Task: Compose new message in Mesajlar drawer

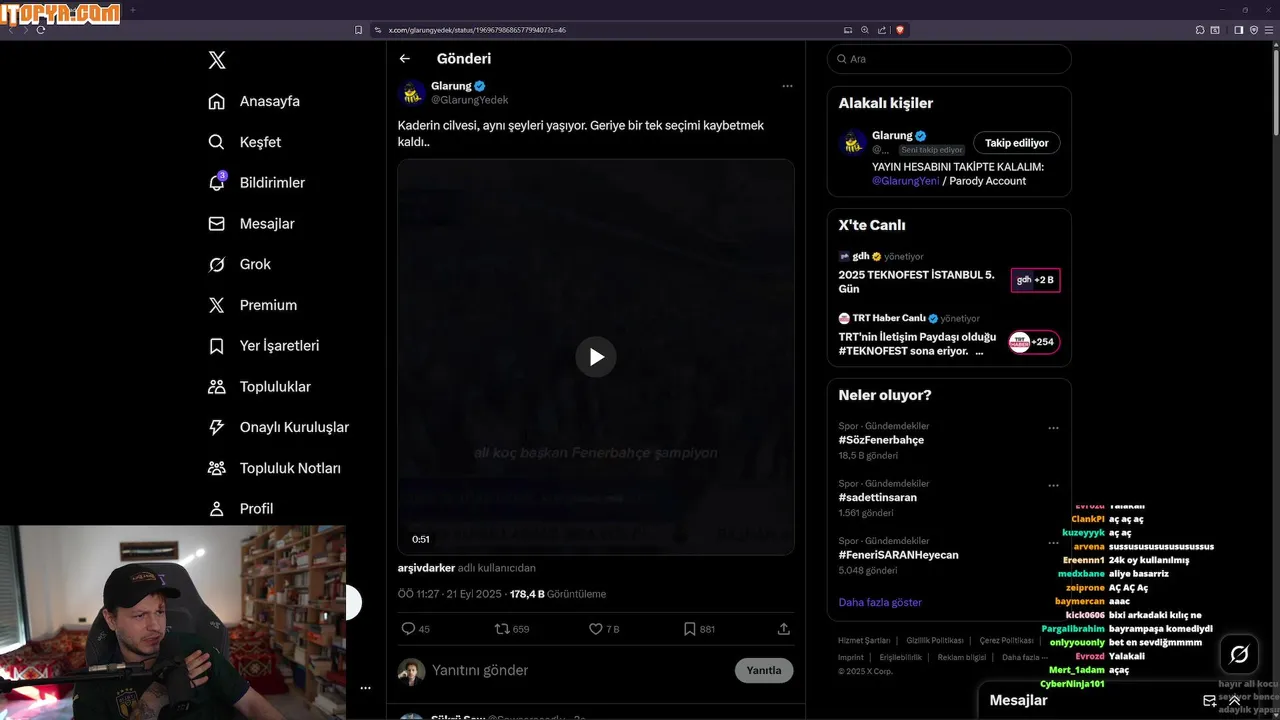Action: [1209, 700]
